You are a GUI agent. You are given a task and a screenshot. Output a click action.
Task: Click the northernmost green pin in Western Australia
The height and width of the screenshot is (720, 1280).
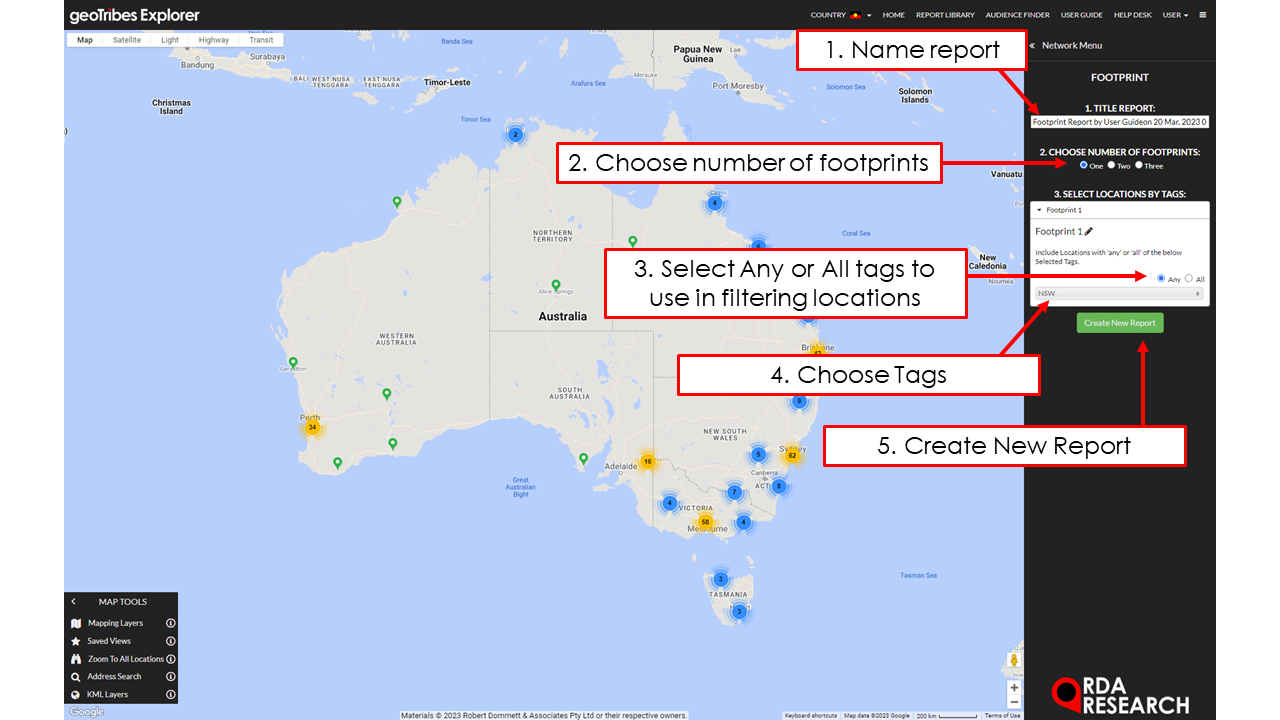[x=397, y=202]
